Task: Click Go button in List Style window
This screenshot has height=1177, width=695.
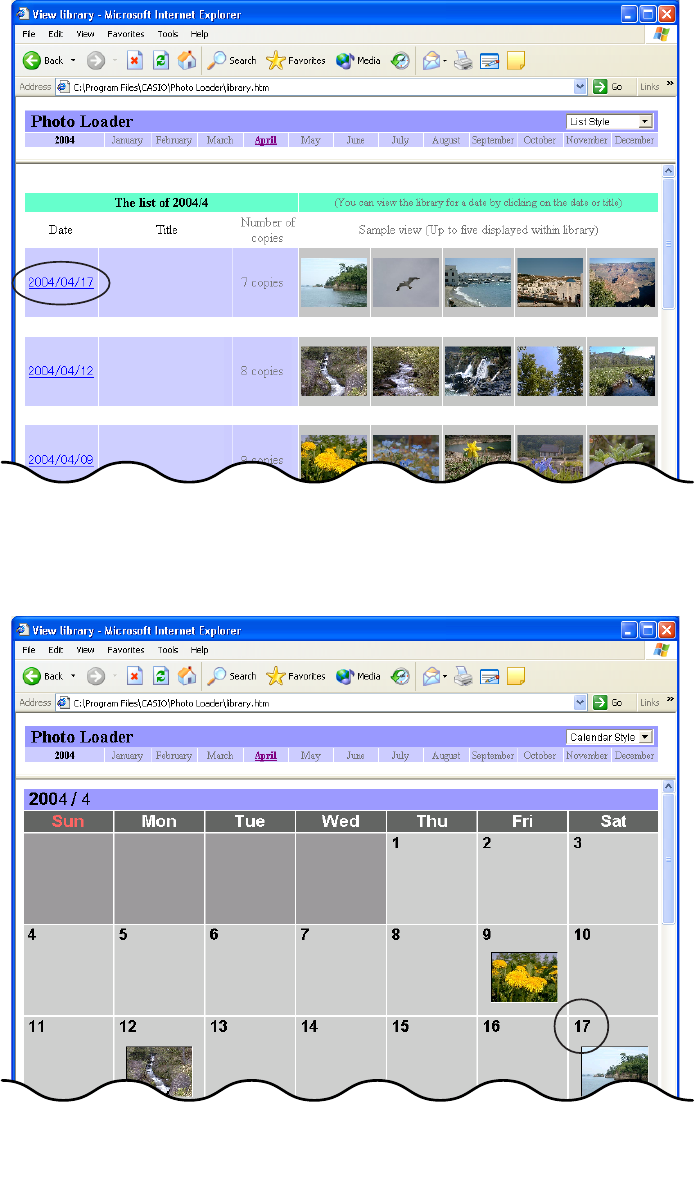Action: pyautogui.click(x=608, y=87)
